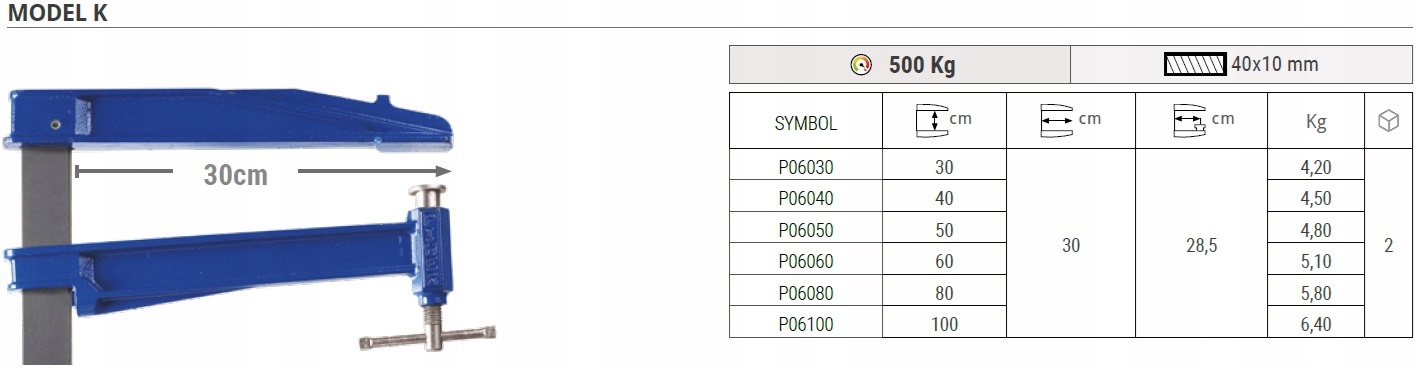This screenshot has width=1419, height=368.
Task: Click the throat depth icon in header
Action: 1057,120
